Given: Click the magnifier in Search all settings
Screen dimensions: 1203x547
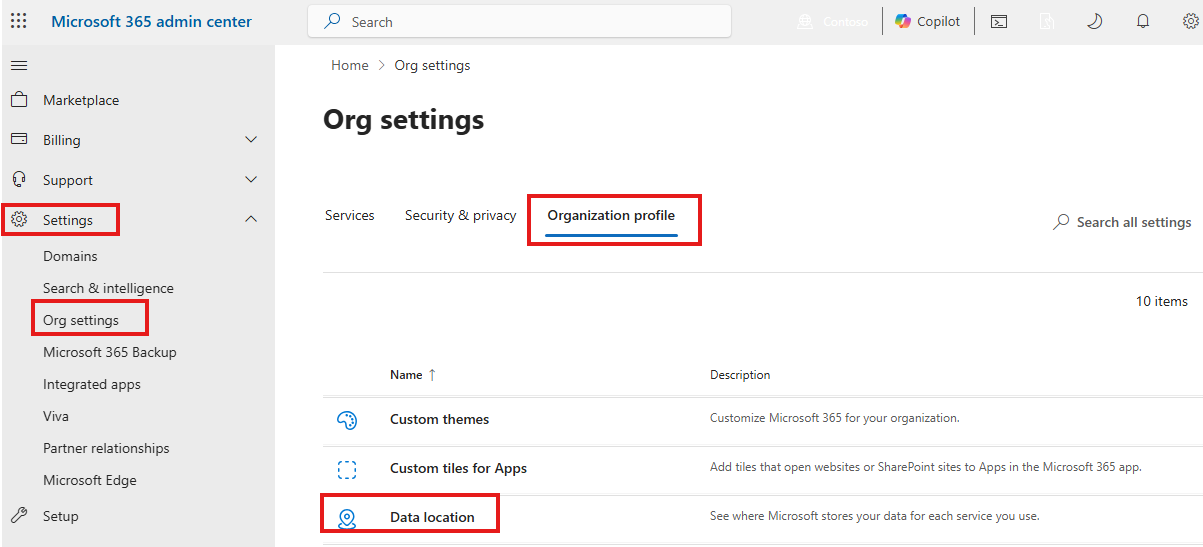Looking at the screenshot, I should [1061, 222].
